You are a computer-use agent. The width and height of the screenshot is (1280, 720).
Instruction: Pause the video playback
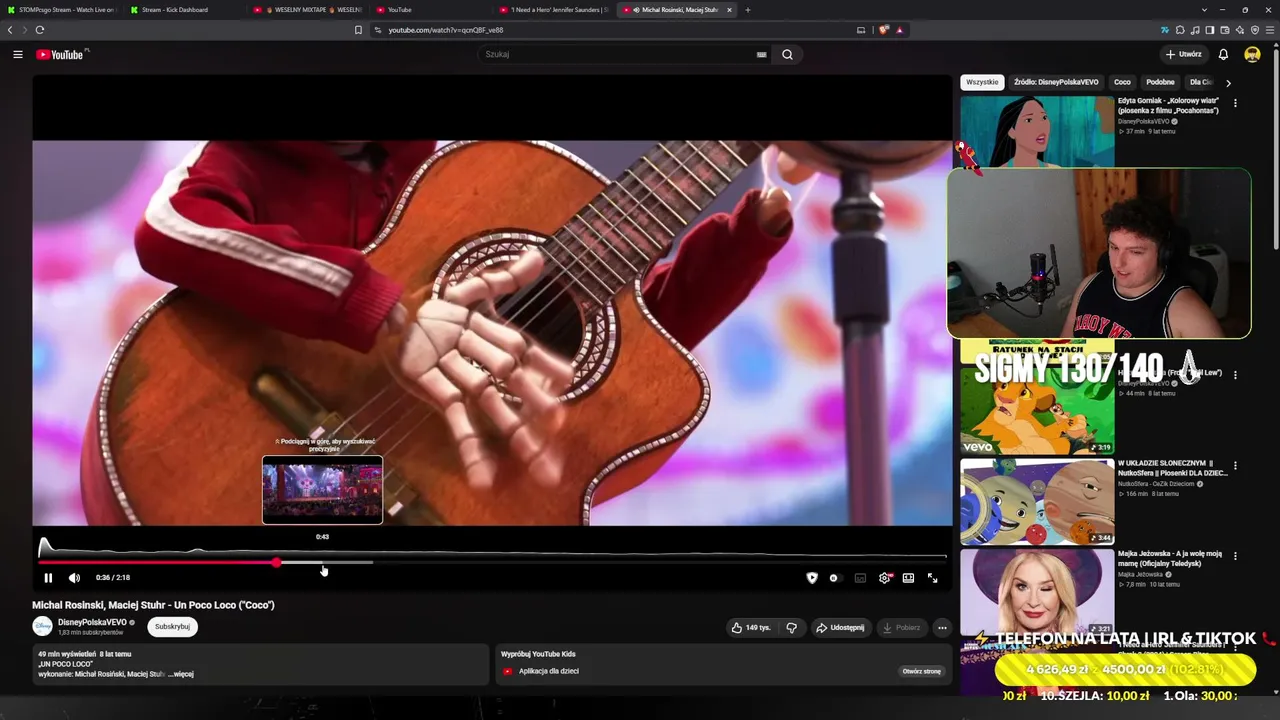(x=48, y=577)
